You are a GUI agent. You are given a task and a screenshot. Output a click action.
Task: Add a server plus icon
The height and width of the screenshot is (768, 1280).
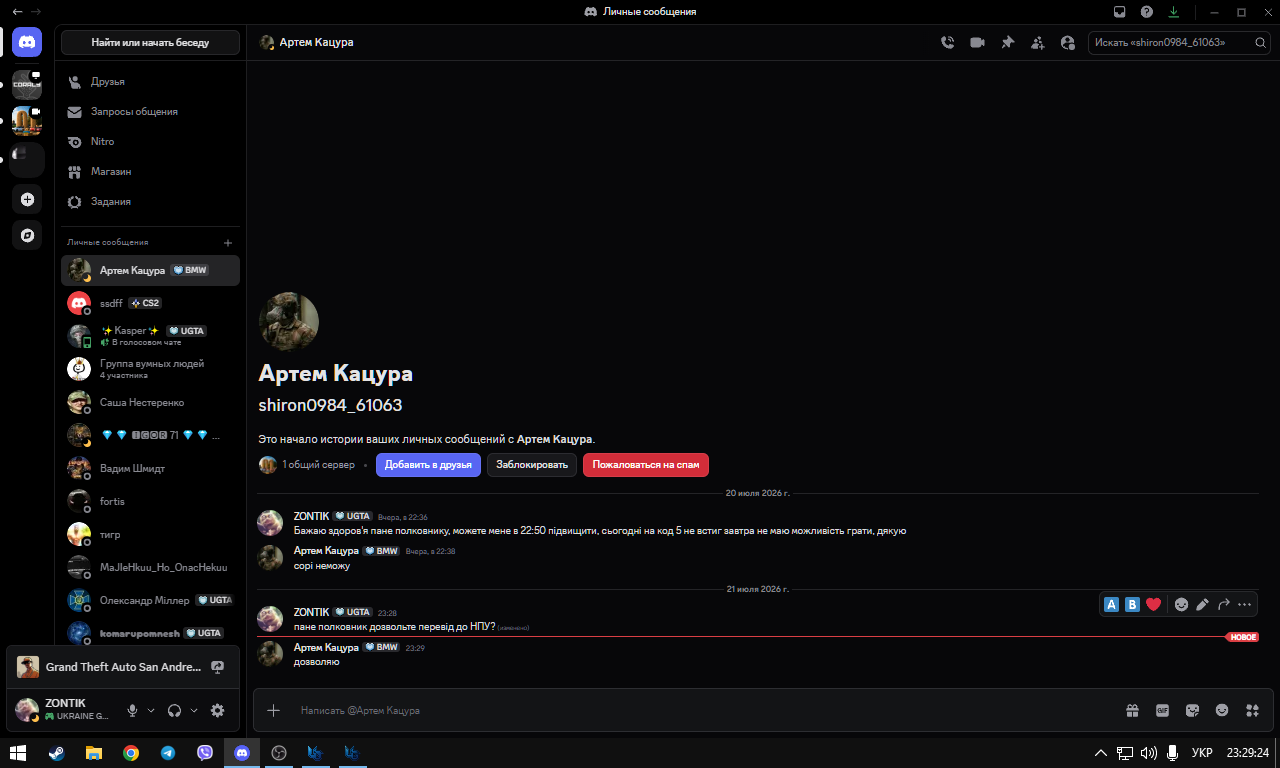coord(27,199)
